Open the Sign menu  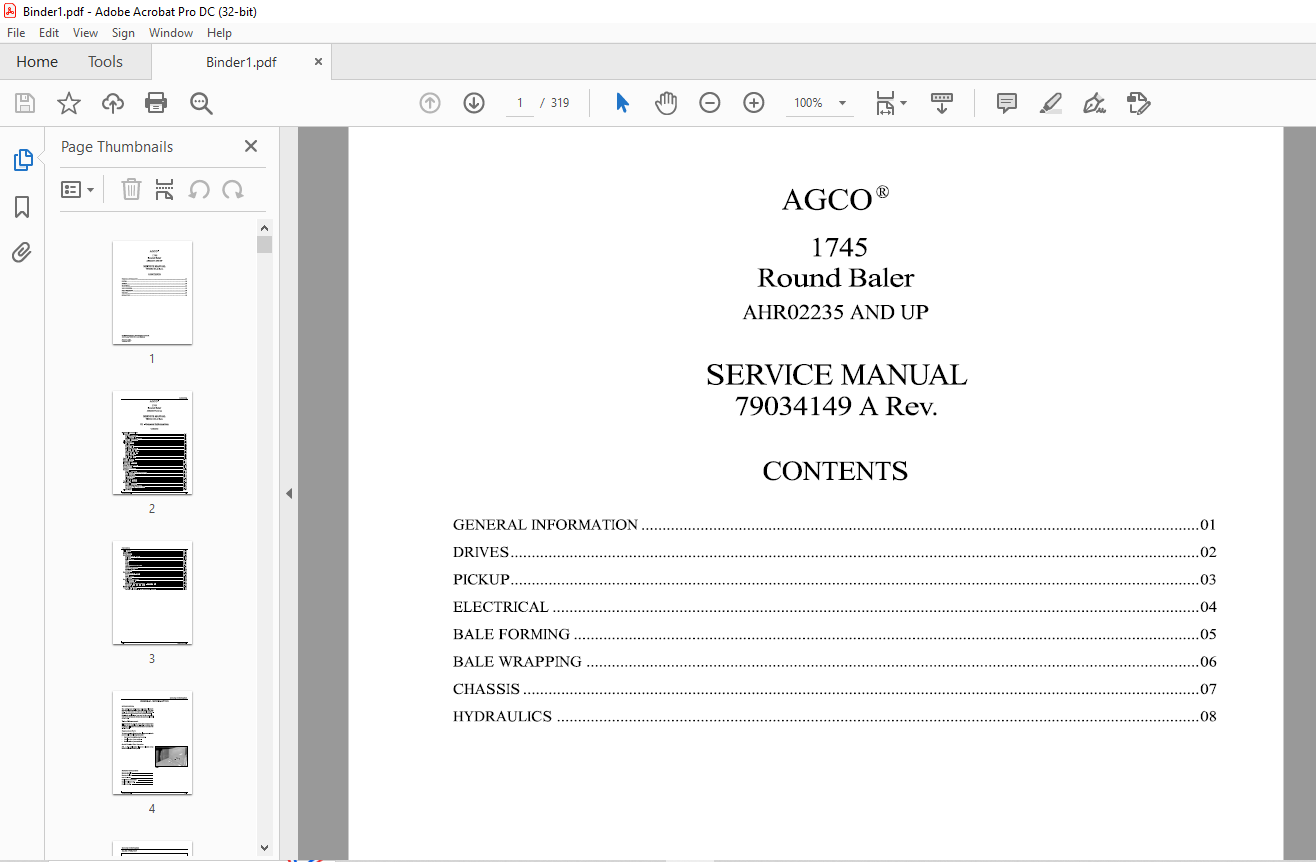pos(123,33)
